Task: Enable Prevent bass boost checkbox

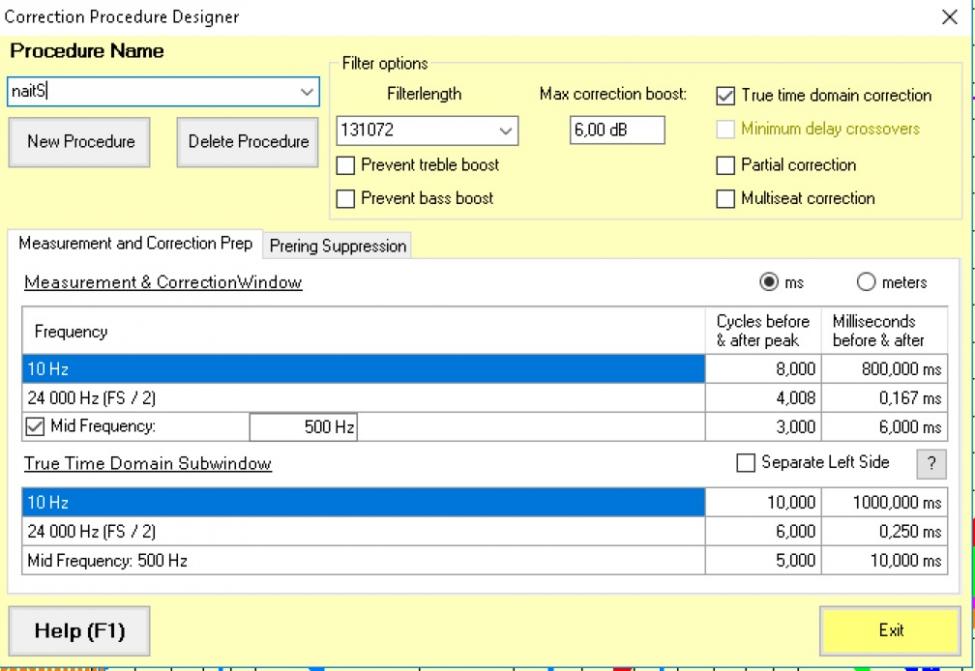Action: coord(346,198)
